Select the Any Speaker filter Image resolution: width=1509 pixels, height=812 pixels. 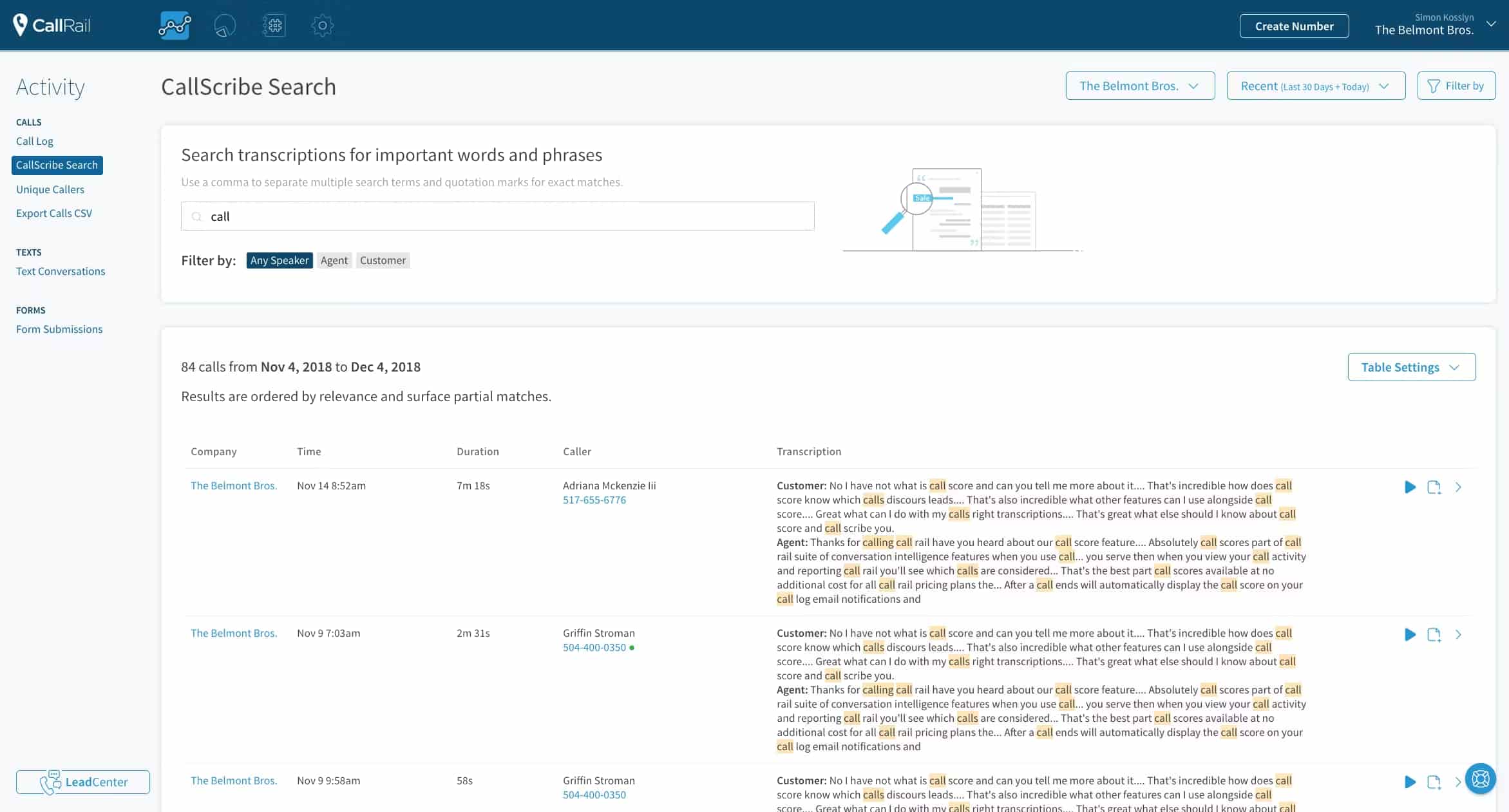(x=280, y=260)
